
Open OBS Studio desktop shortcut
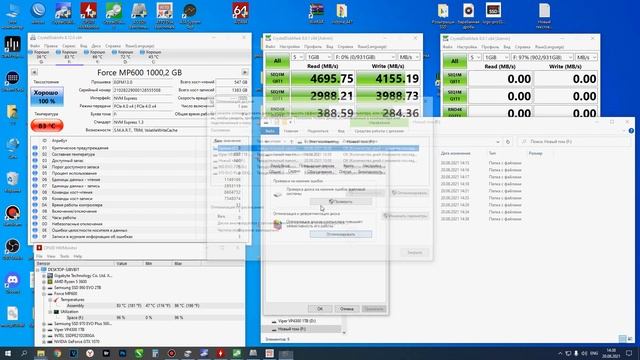[x=13, y=249]
